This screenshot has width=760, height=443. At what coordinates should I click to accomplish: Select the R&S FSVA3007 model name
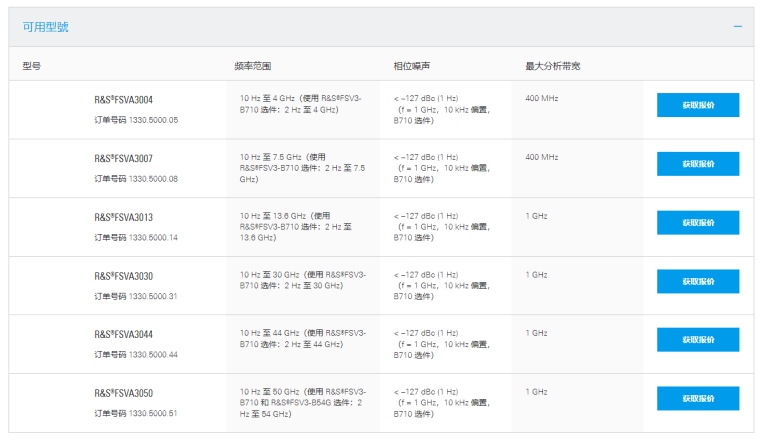point(124,158)
